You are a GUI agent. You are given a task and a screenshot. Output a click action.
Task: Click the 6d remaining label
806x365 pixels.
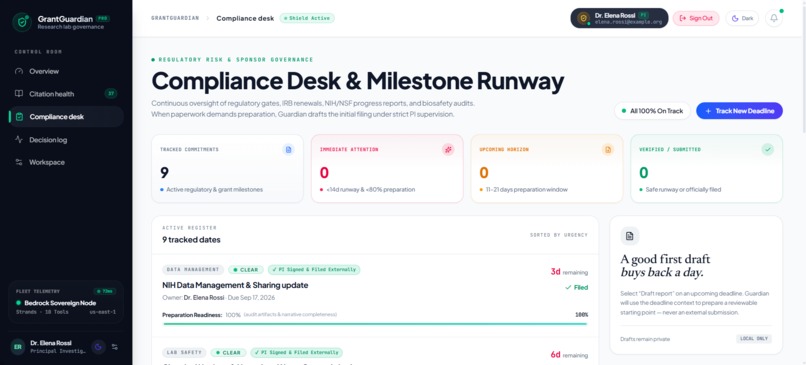coord(569,355)
